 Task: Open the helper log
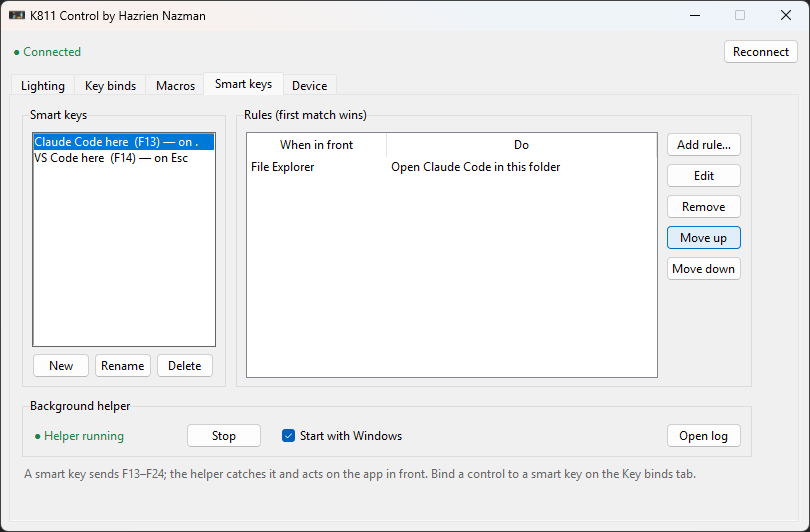tap(704, 436)
